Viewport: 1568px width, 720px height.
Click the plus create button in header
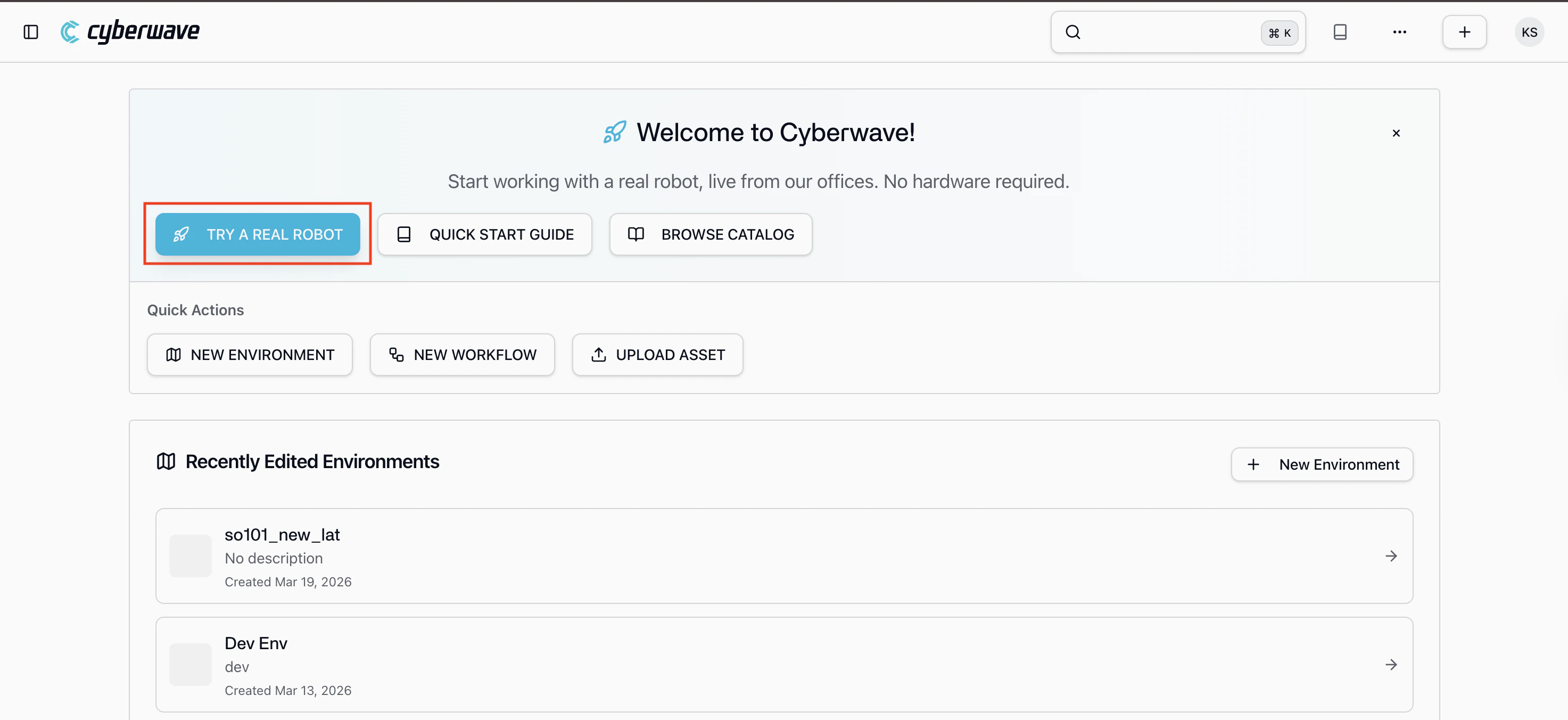tap(1464, 32)
